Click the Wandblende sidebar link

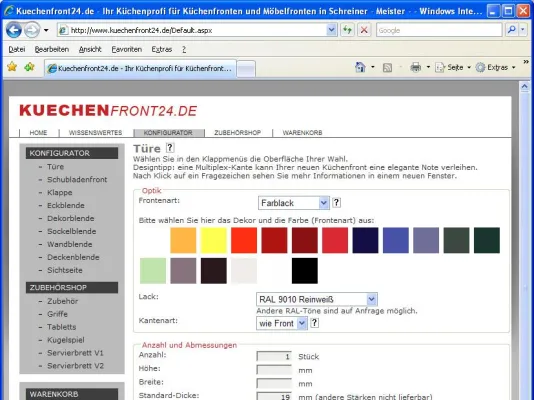pyautogui.click(x=69, y=244)
